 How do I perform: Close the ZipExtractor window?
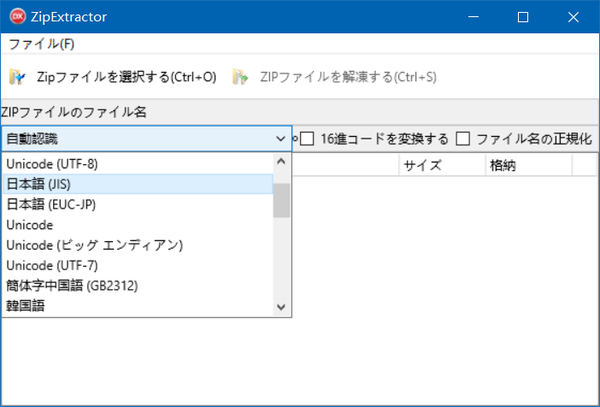point(573,17)
